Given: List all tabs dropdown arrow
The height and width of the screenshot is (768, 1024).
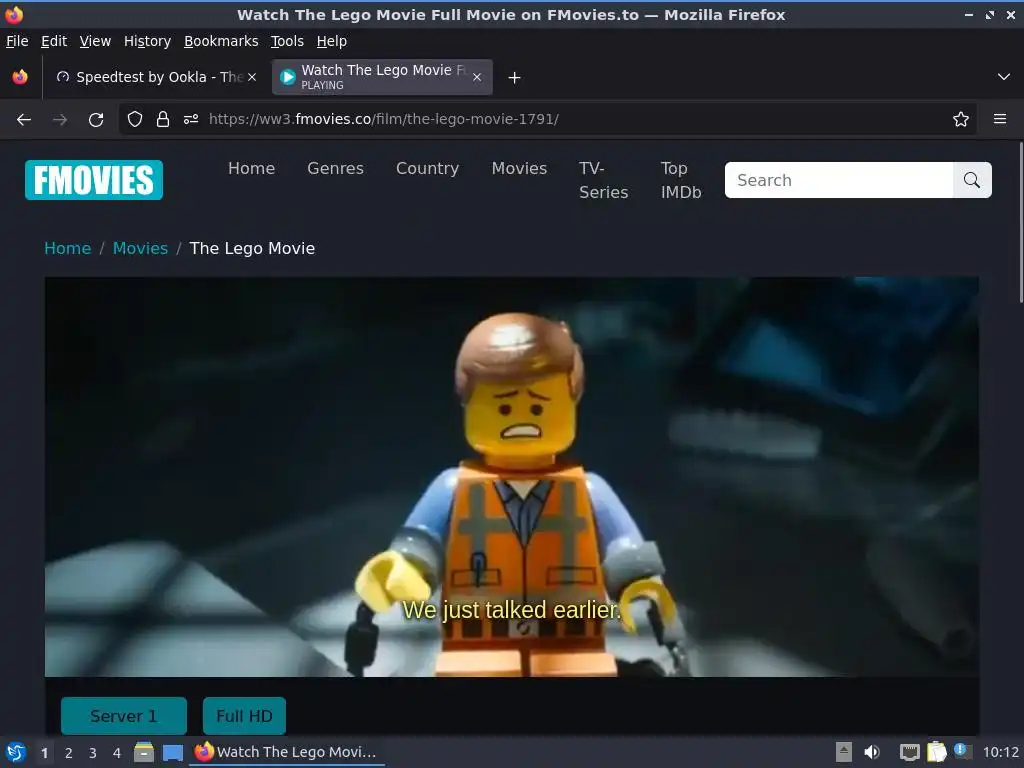Looking at the screenshot, I should point(1004,77).
